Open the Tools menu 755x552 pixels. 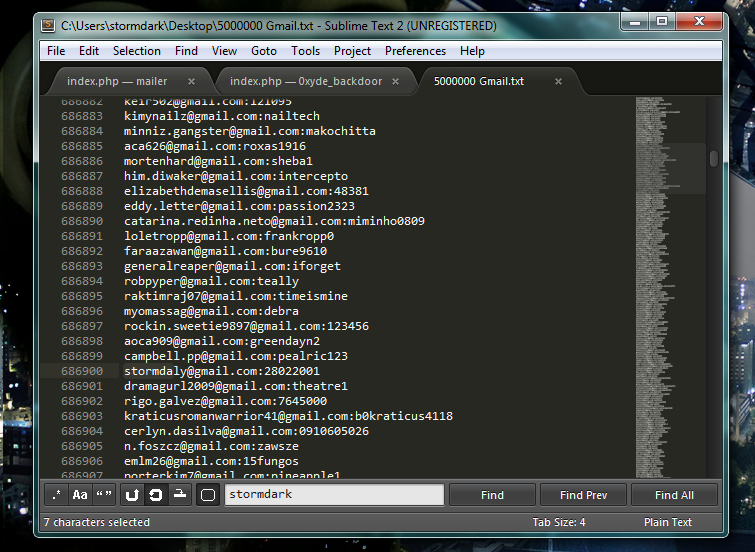305,51
